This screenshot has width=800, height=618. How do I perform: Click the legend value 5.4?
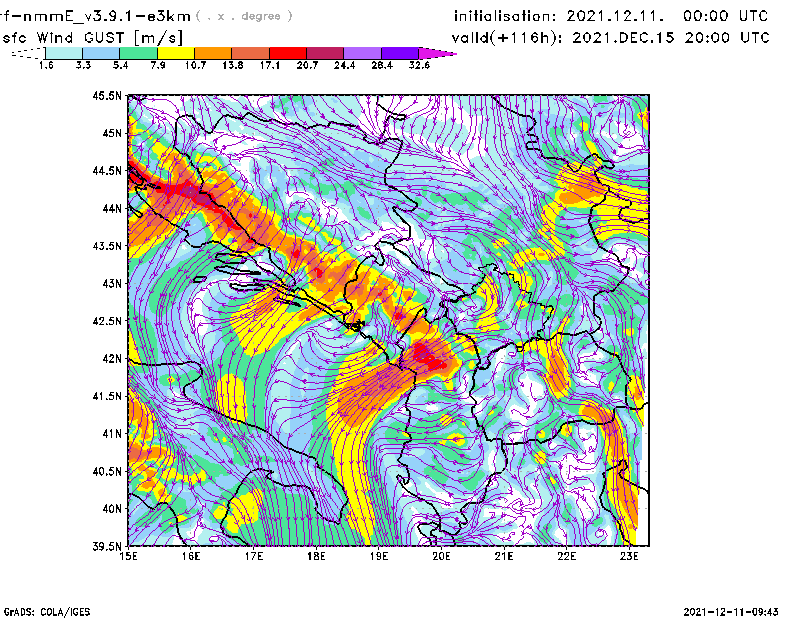pyautogui.click(x=120, y=65)
